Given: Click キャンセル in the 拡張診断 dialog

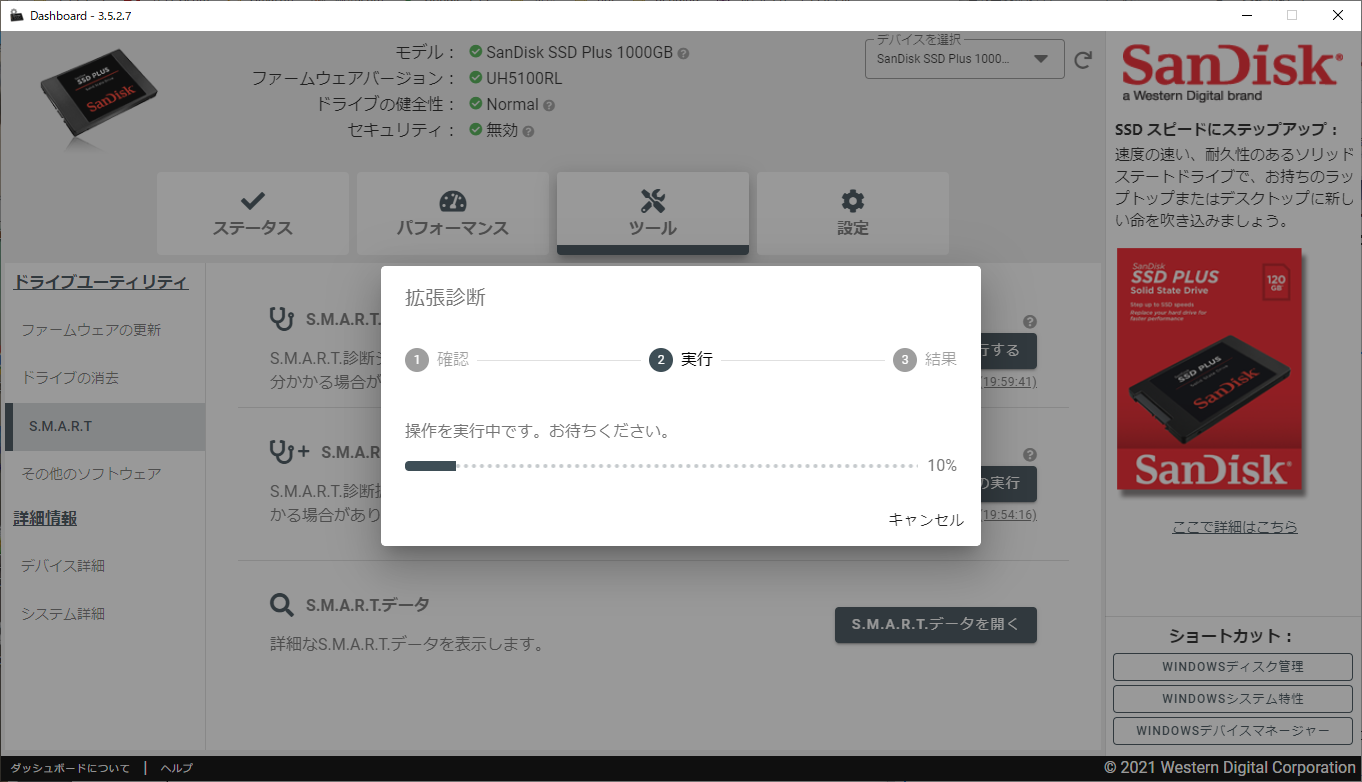Looking at the screenshot, I should (x=926, y=520).
